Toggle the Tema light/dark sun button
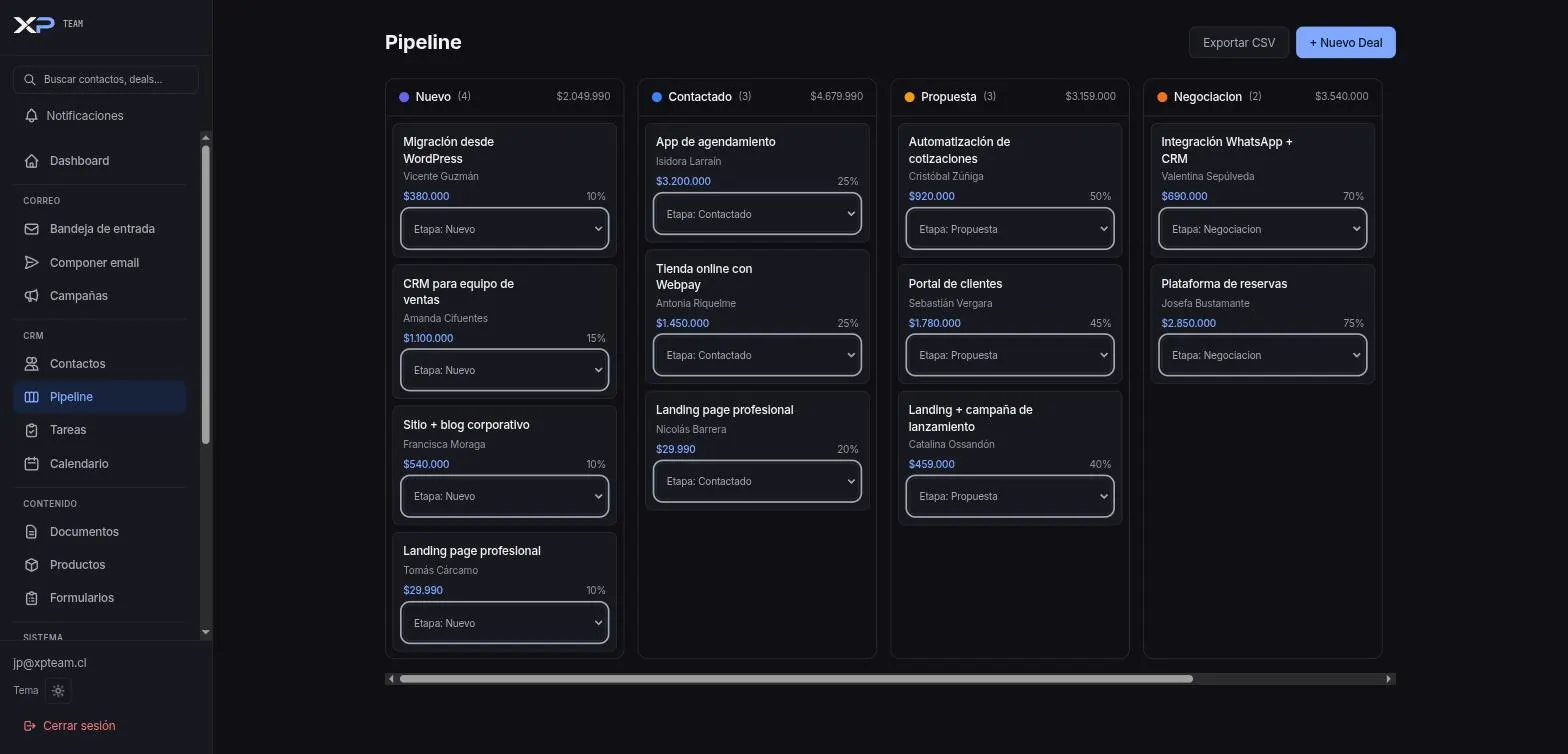Image resolution: width=1568 pixels, height=754 pixels. tap(58, 691)
